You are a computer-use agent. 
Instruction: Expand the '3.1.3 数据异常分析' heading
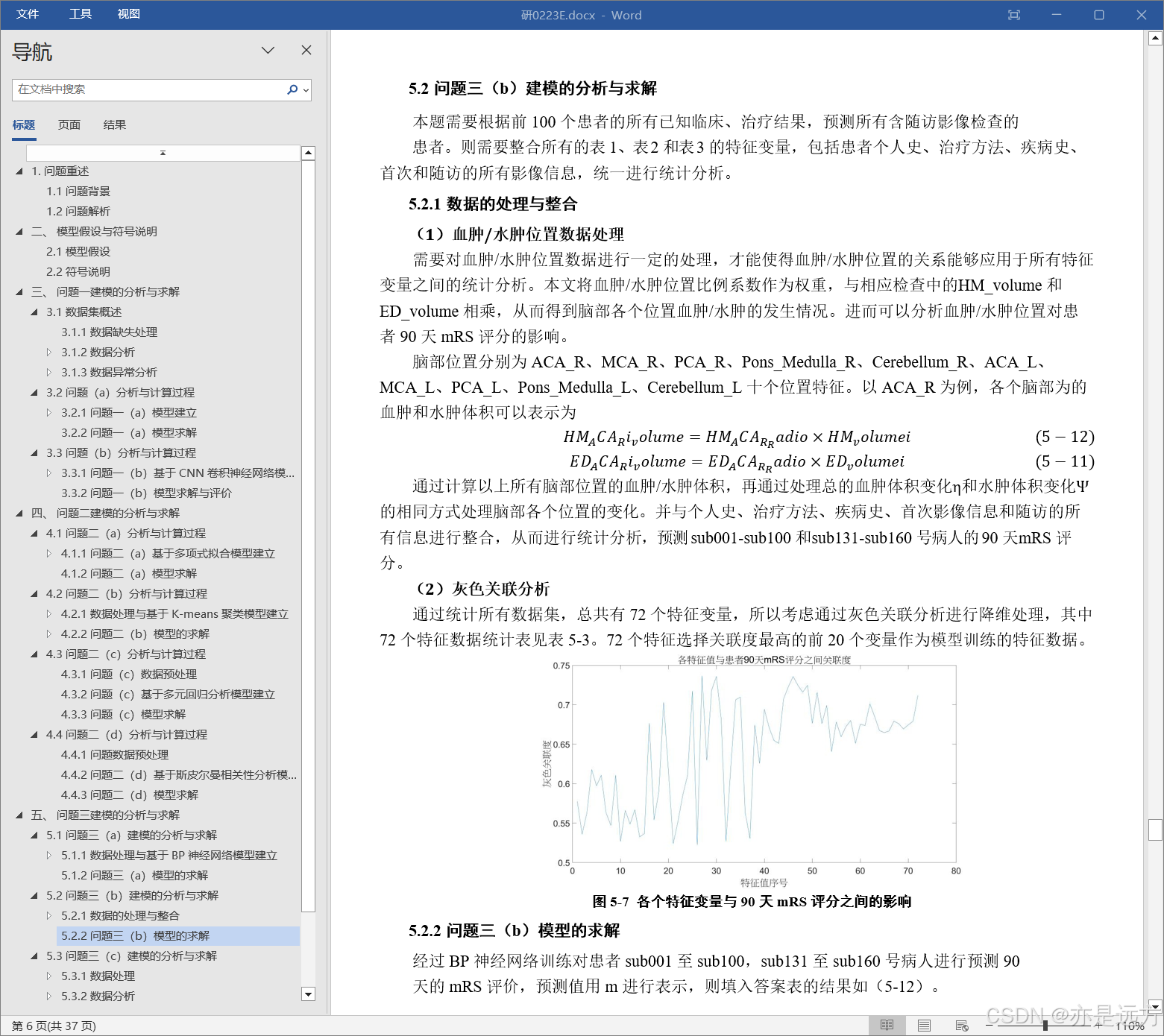pos(49,373)
